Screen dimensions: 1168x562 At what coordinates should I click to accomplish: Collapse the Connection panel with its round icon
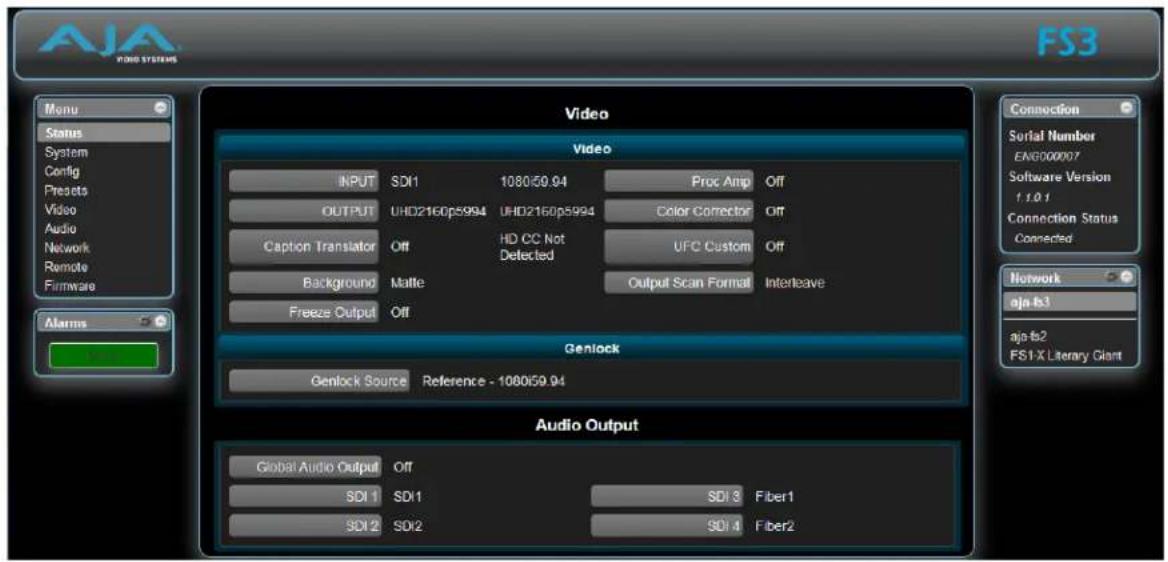pyautogui.click(x=1126, y=109)
